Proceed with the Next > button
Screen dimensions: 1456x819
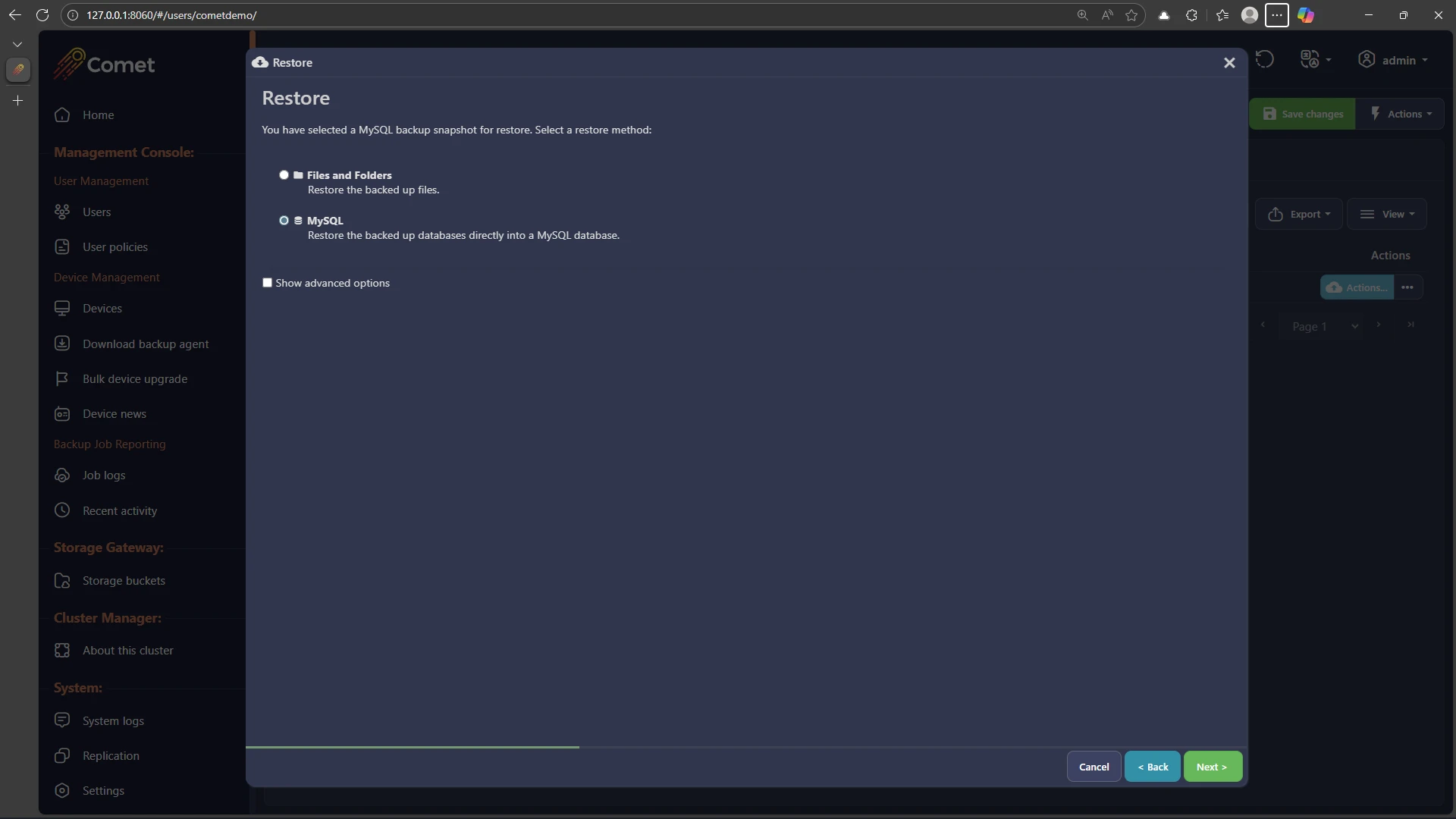1213,767
